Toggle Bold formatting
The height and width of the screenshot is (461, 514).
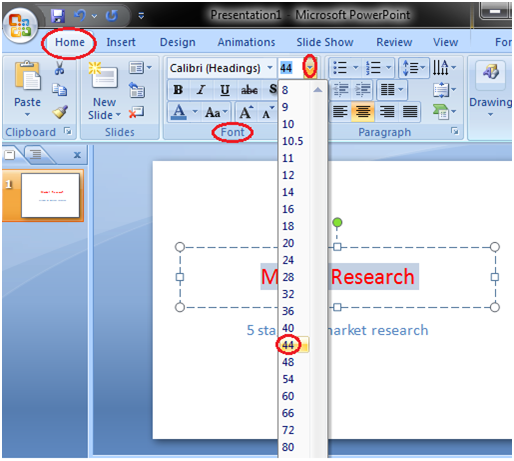pos(178,89)
